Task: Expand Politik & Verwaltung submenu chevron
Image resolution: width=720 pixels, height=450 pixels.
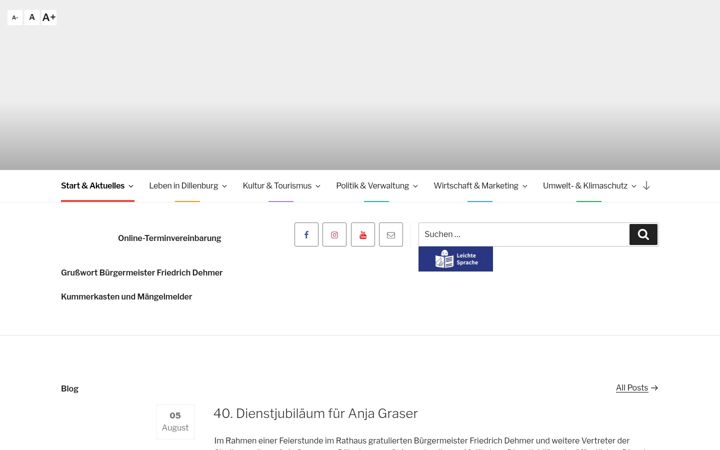Action: (415, 186)
